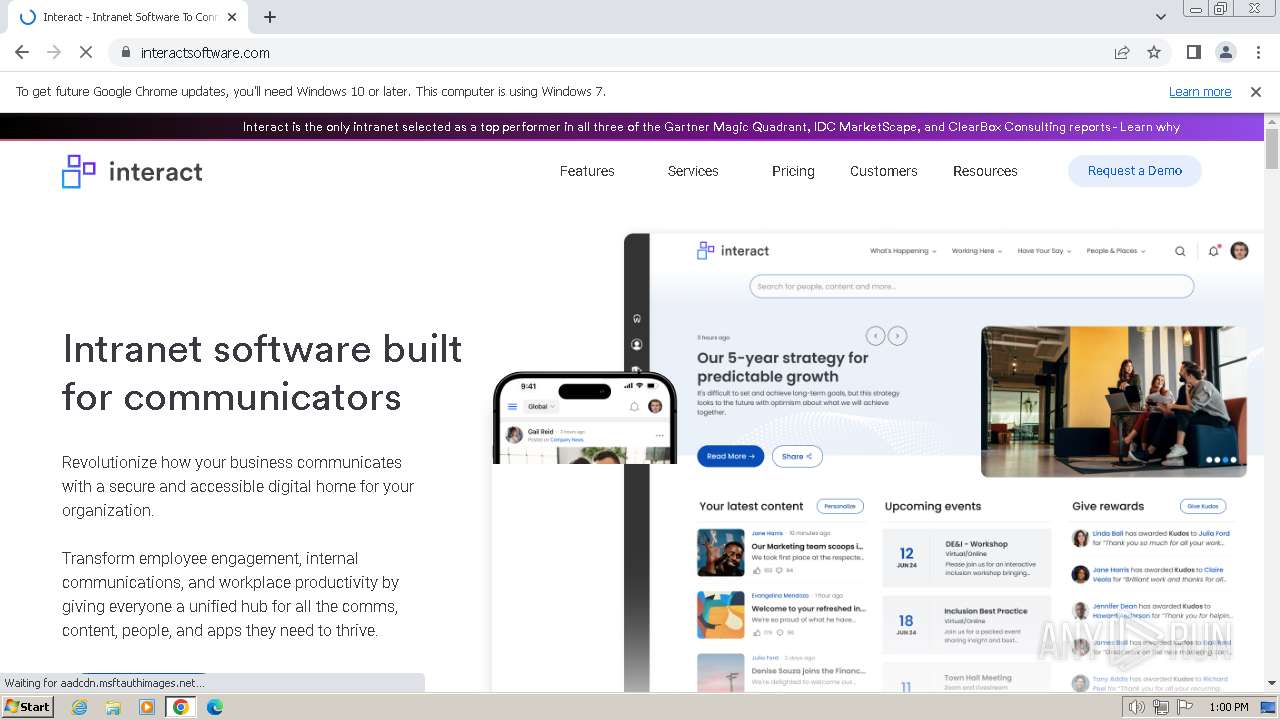Open File Explorer from the taskbar
The width and height of the screenshot is (1280, 720).
pyautogui.click(x=113, y=707)
